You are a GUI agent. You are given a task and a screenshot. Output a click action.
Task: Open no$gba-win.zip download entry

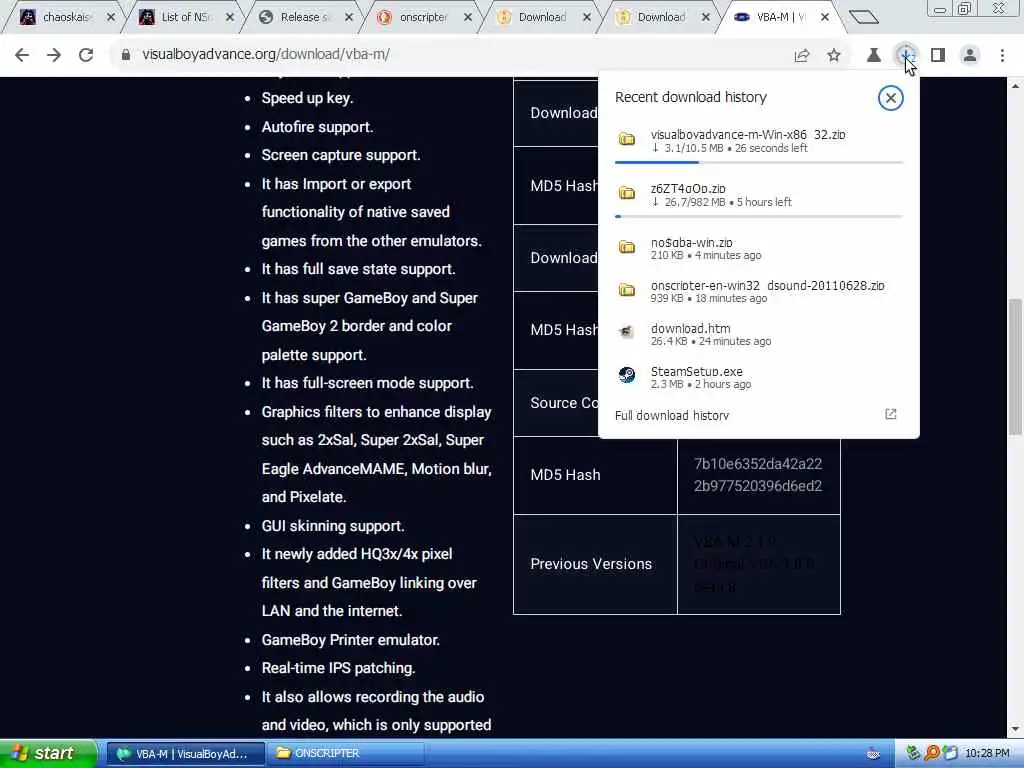(759, 248)
